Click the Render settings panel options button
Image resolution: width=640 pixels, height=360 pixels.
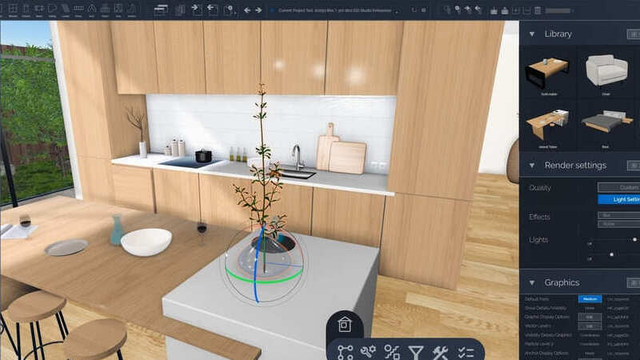coord(633,165)
